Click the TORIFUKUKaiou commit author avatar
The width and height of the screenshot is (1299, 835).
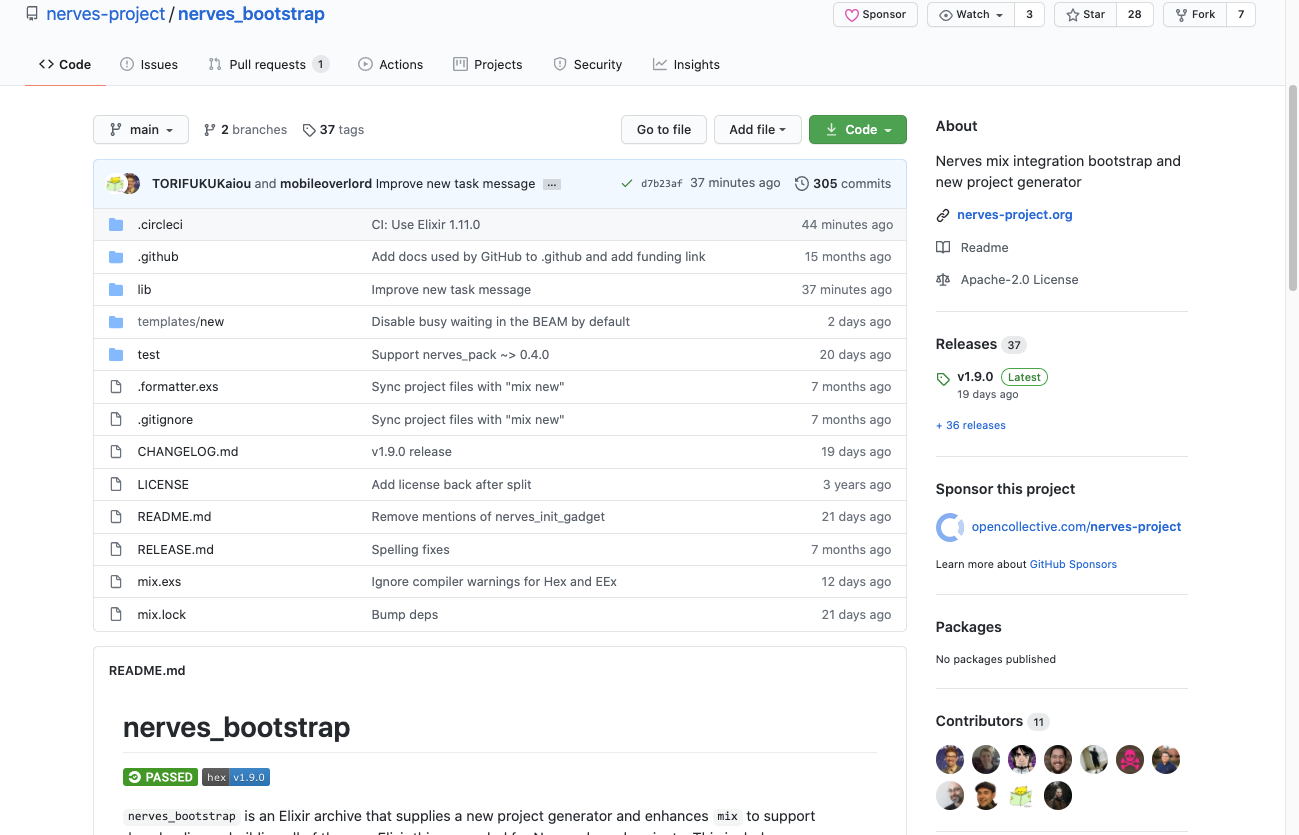point(116,184)
